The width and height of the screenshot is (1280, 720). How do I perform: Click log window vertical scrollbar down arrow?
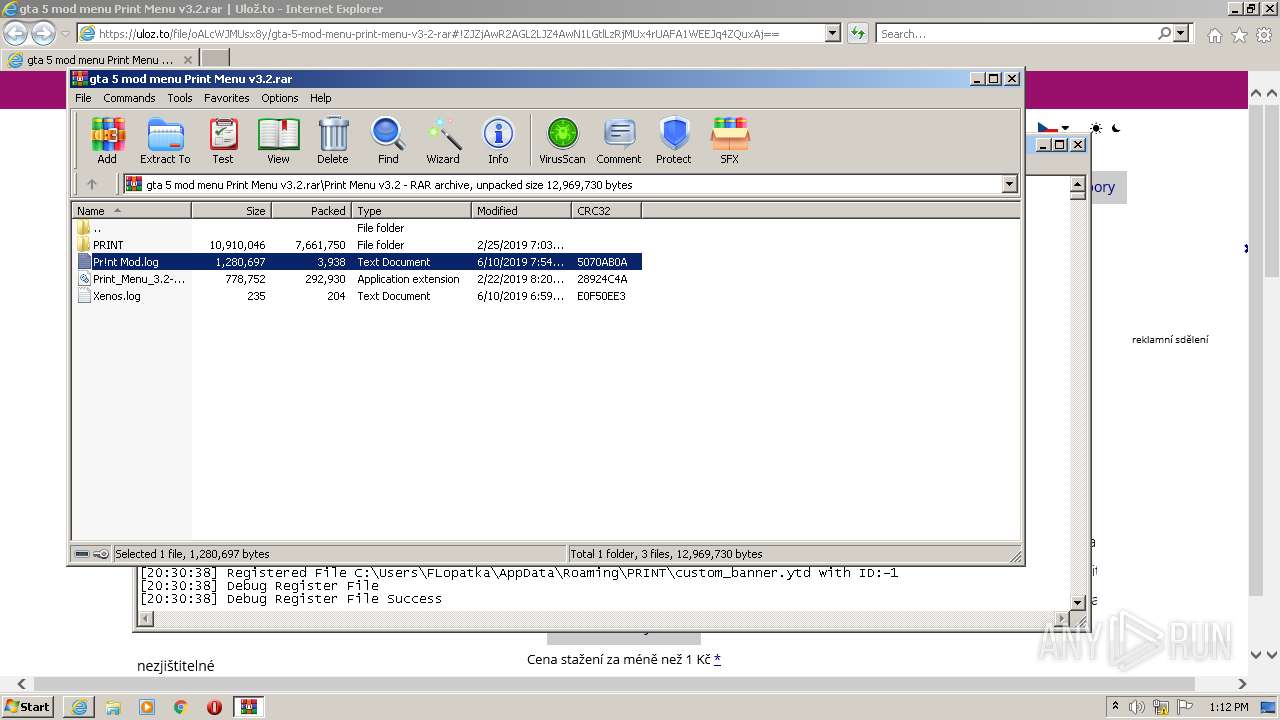[x=1078, y=602]
